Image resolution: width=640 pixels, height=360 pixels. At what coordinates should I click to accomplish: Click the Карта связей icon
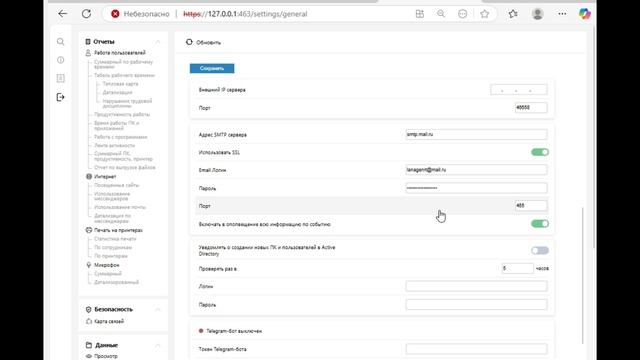point(89,321)
